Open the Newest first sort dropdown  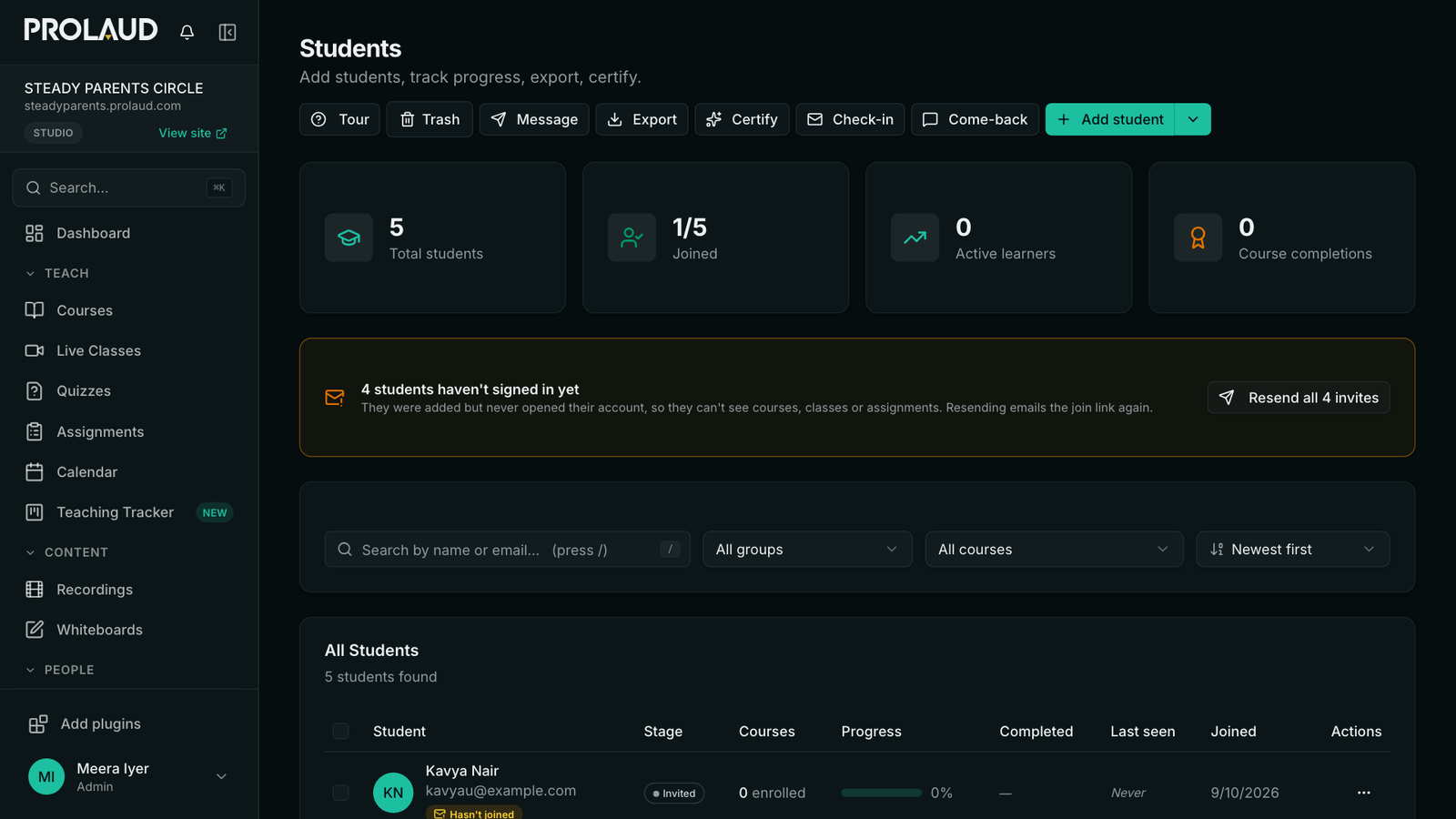[x=1293, y=550]
